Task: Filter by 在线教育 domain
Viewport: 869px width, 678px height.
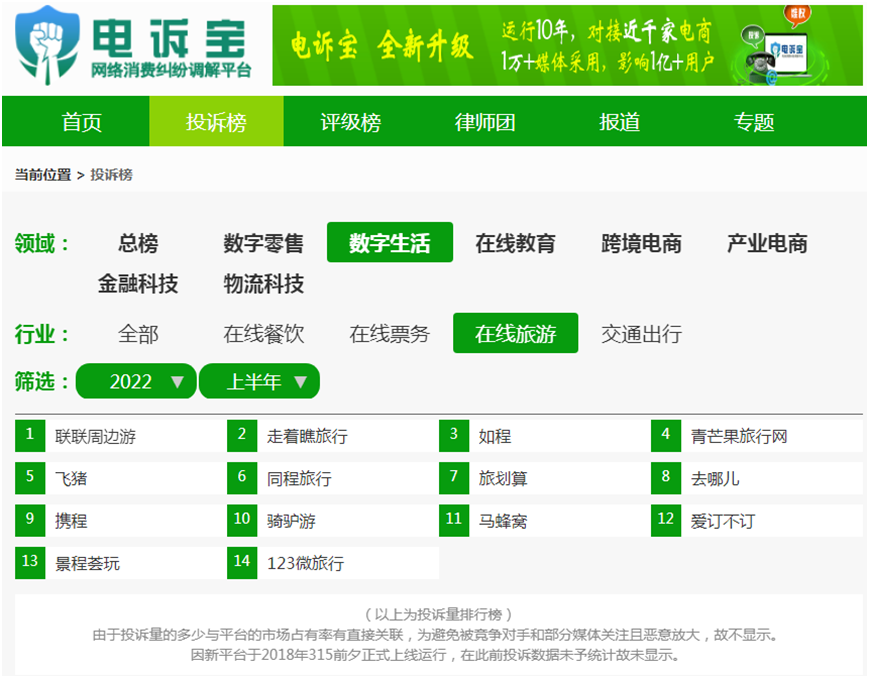Action: point(515,243)
